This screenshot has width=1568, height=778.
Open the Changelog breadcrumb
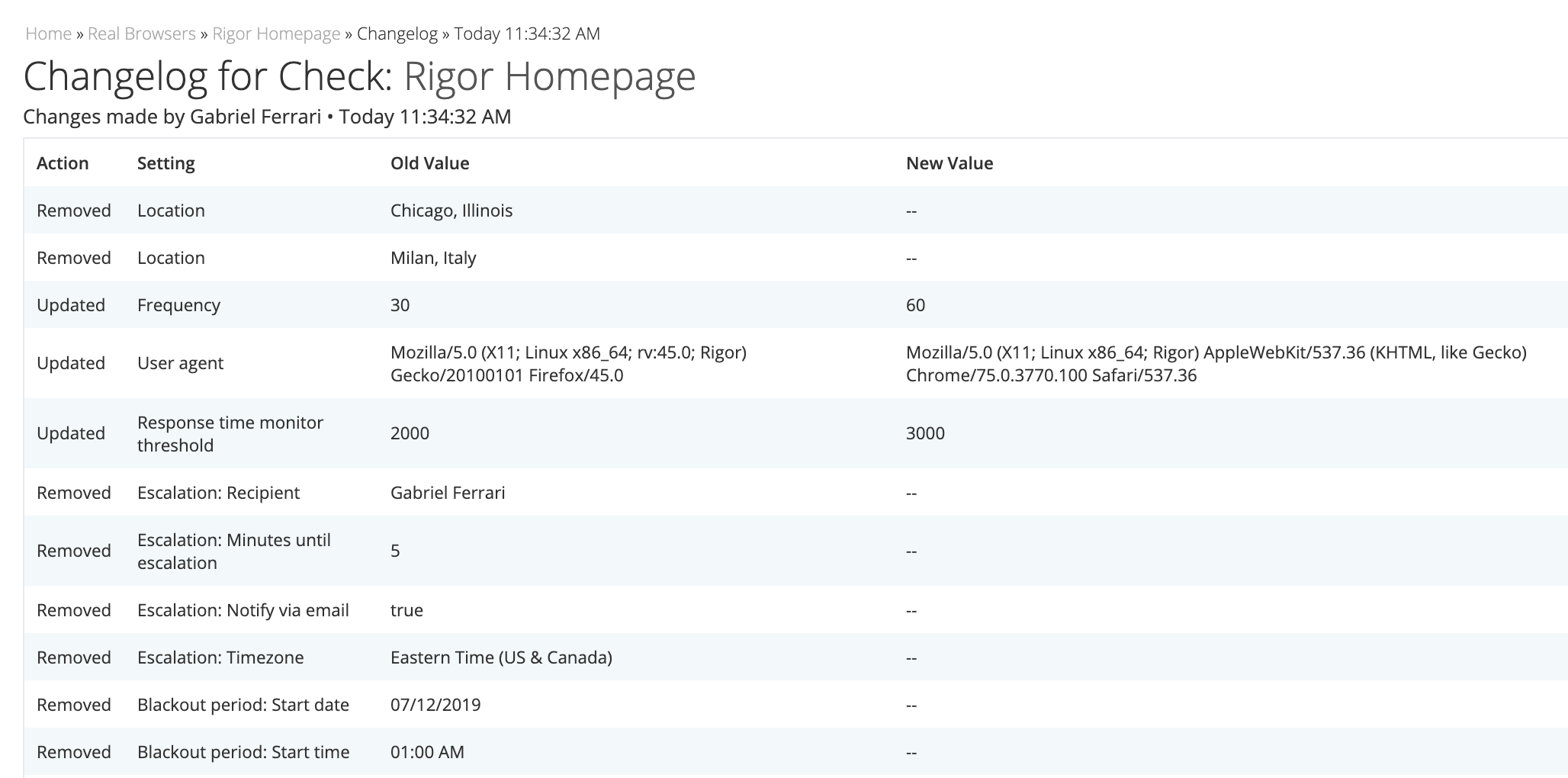(397, 34)
